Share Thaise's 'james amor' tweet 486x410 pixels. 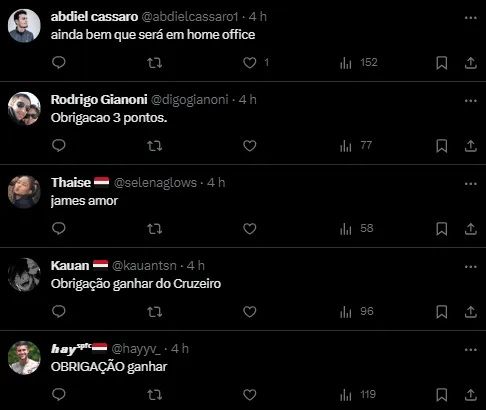(x=471, y=229)
